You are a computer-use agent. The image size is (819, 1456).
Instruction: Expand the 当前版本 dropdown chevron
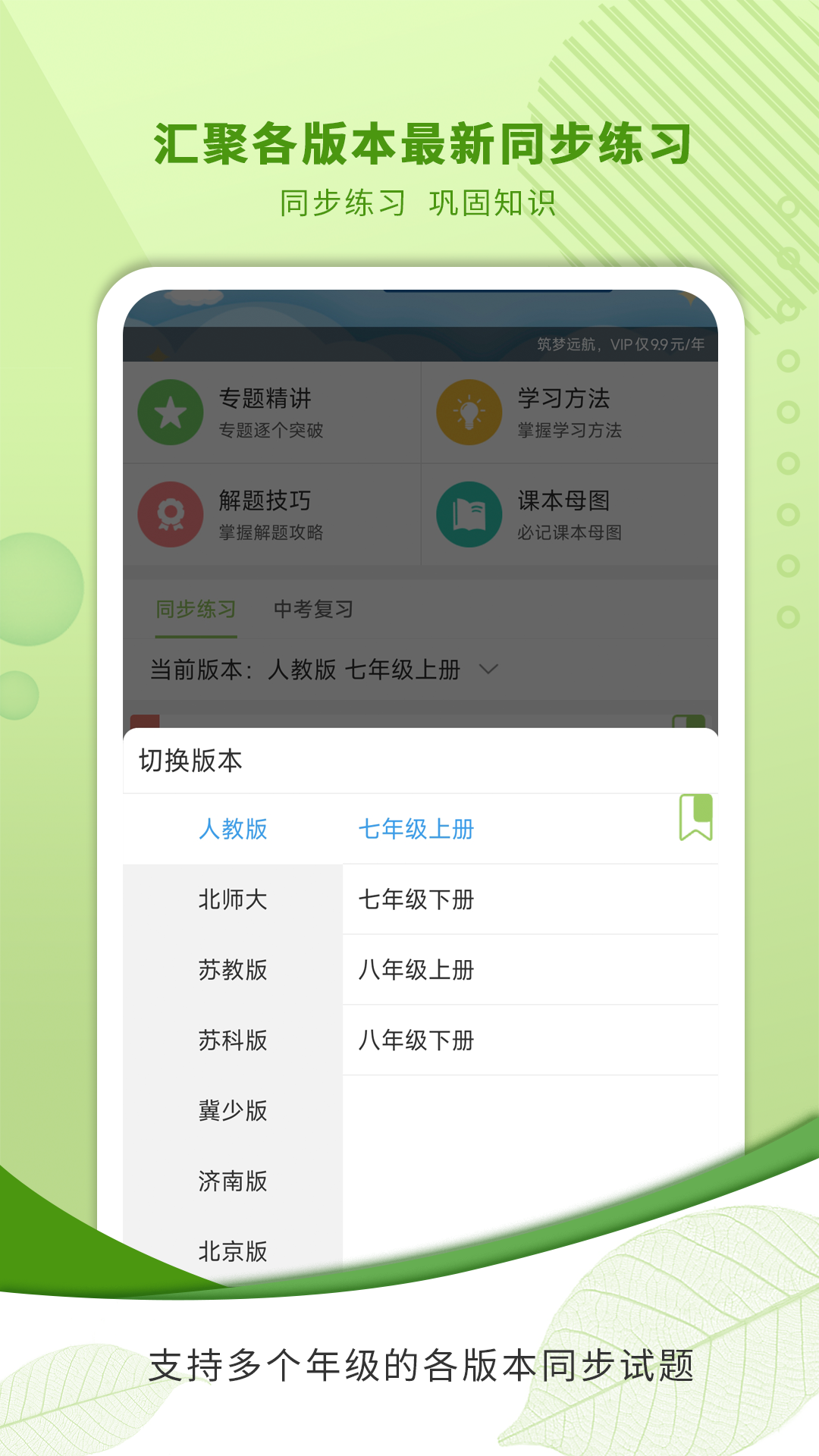[x=489, y=670]
